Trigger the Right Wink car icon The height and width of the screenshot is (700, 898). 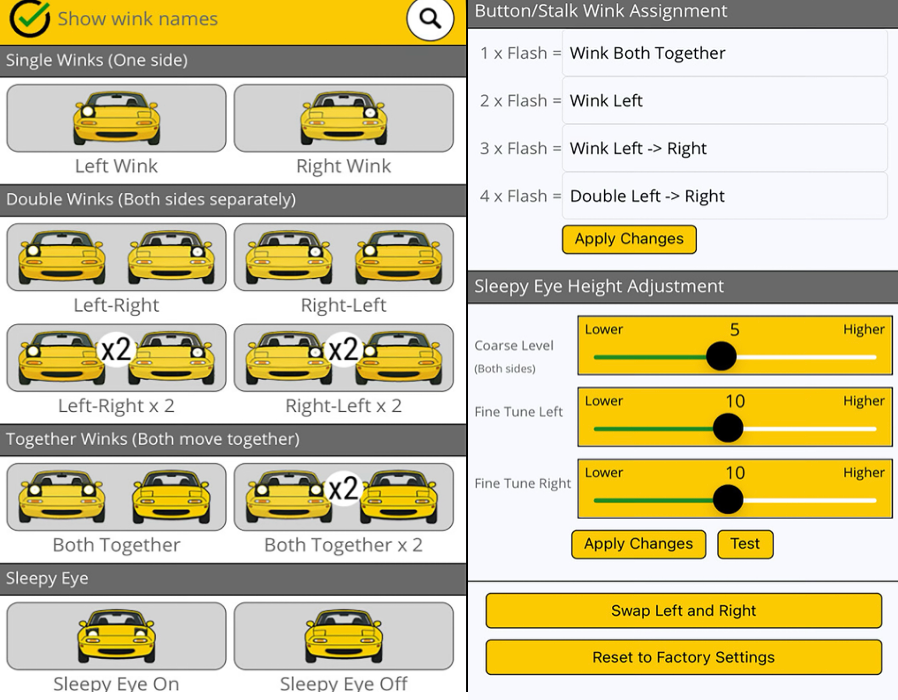coord(343,118)
